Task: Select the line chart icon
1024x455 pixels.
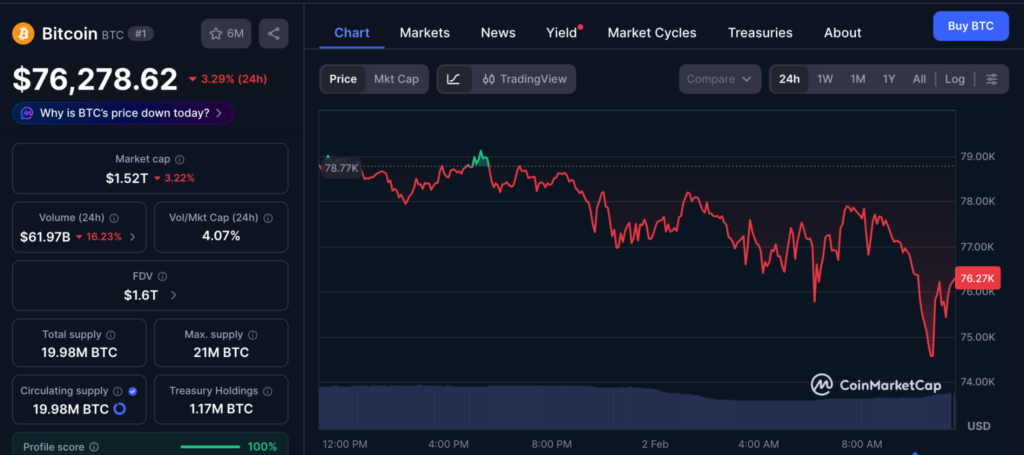Action: [x=453, y=79]
